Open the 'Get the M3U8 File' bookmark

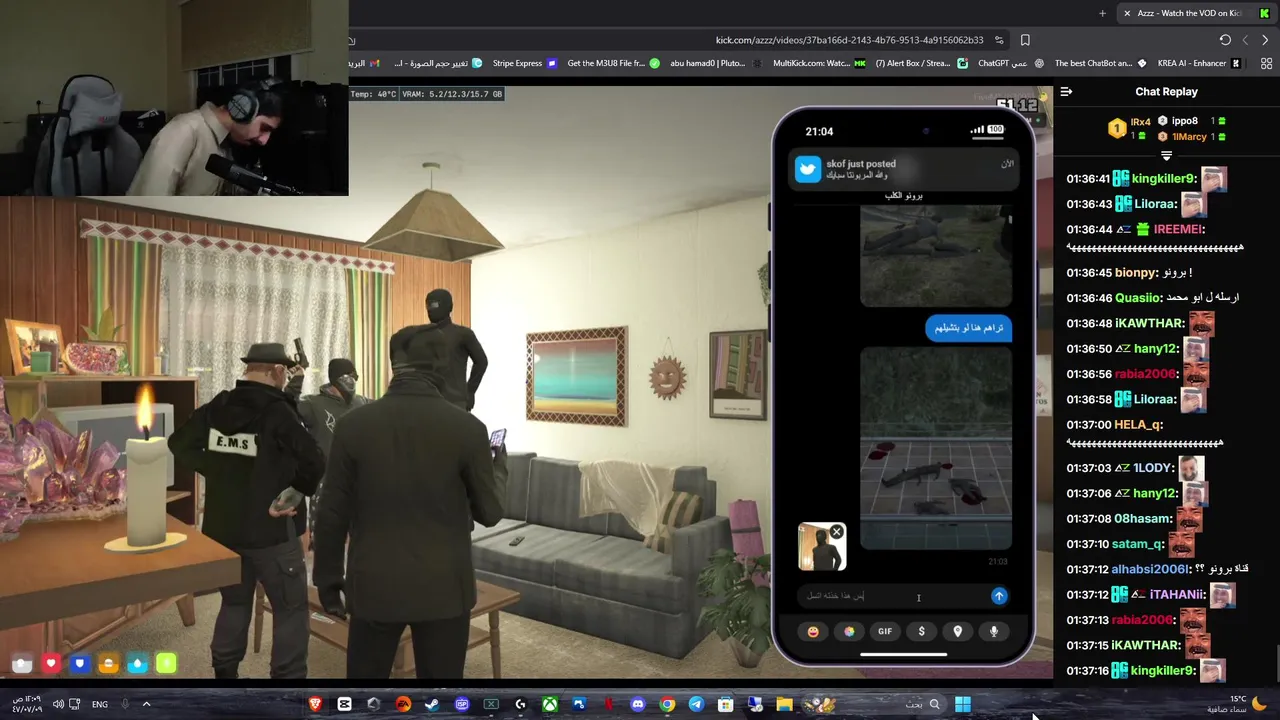(613, 63)
